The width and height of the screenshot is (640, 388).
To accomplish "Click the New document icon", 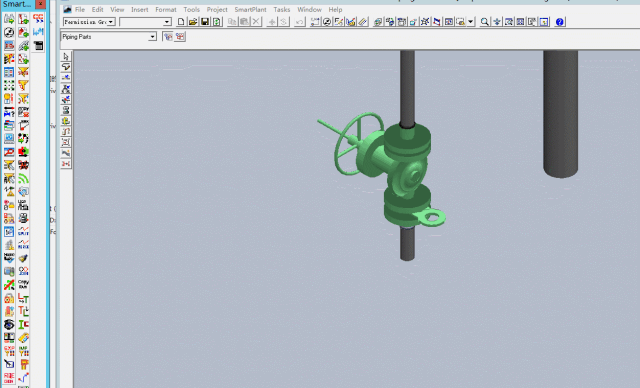I will [181, 22].
